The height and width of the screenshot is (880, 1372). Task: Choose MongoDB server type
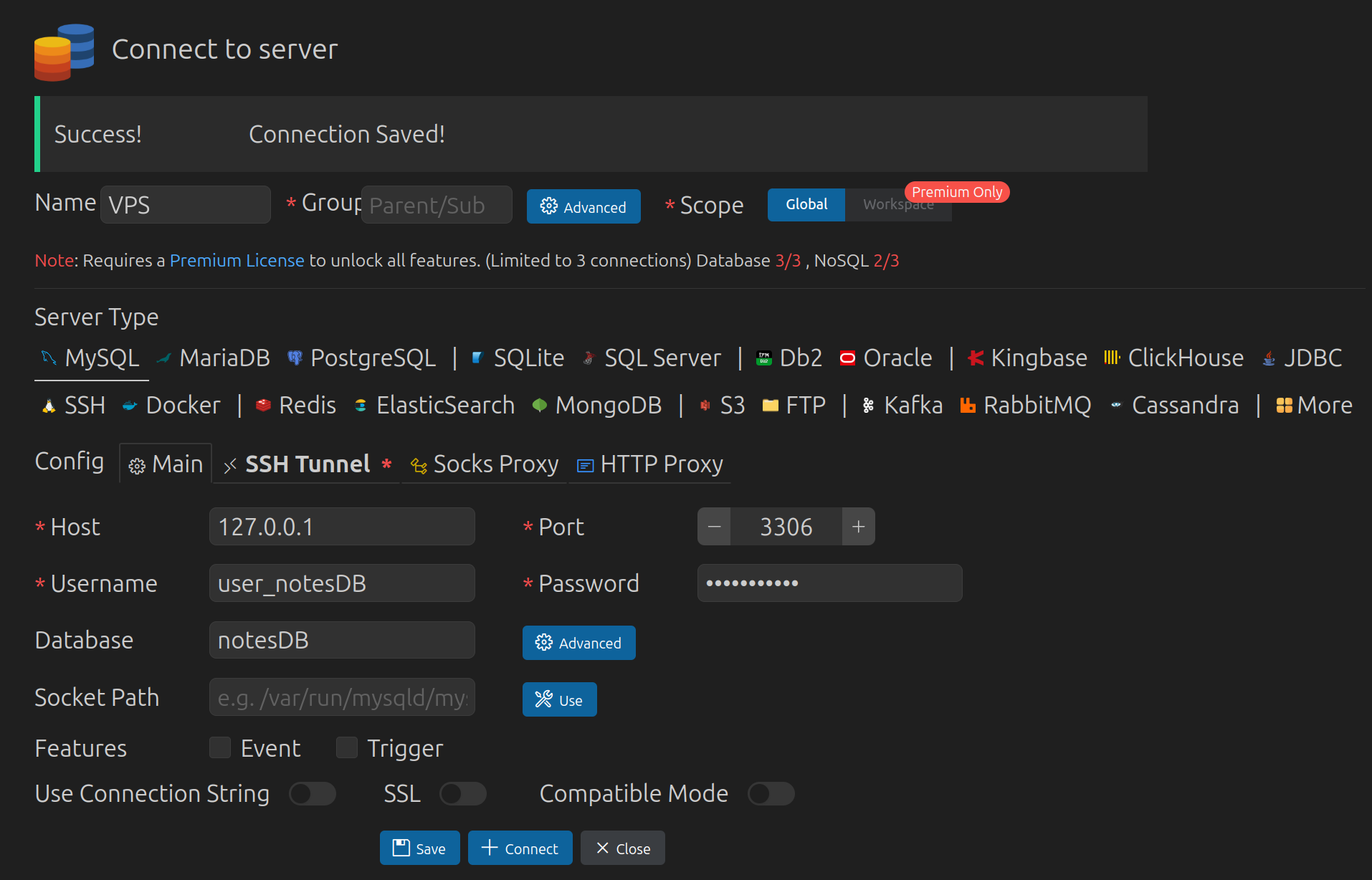597,405
